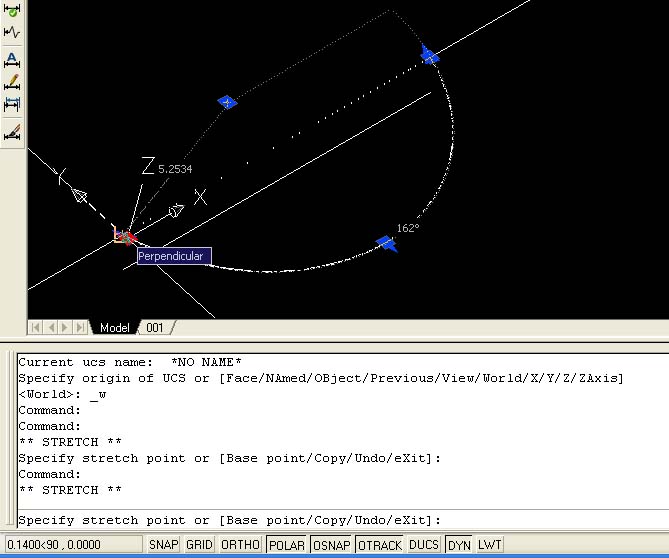
Task: Toggle DUCS dynamic UCS button
Action: [424, 545]
